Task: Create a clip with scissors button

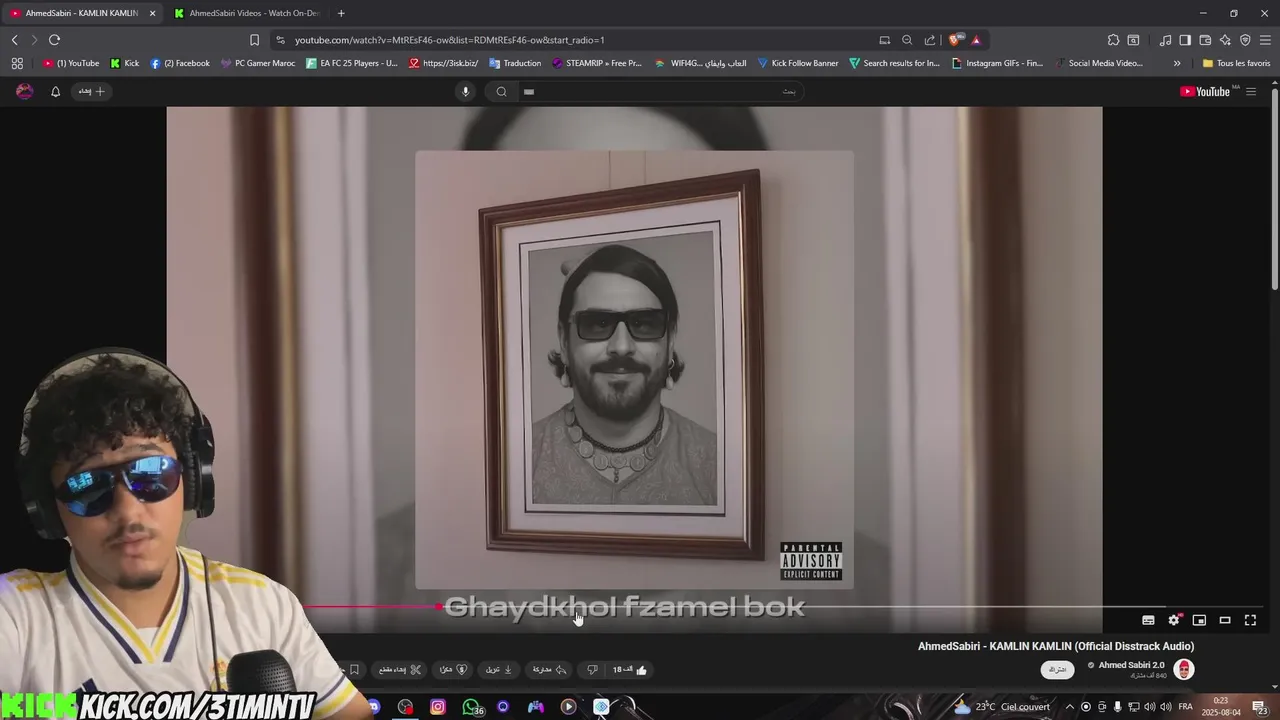Action: [400, 669]
